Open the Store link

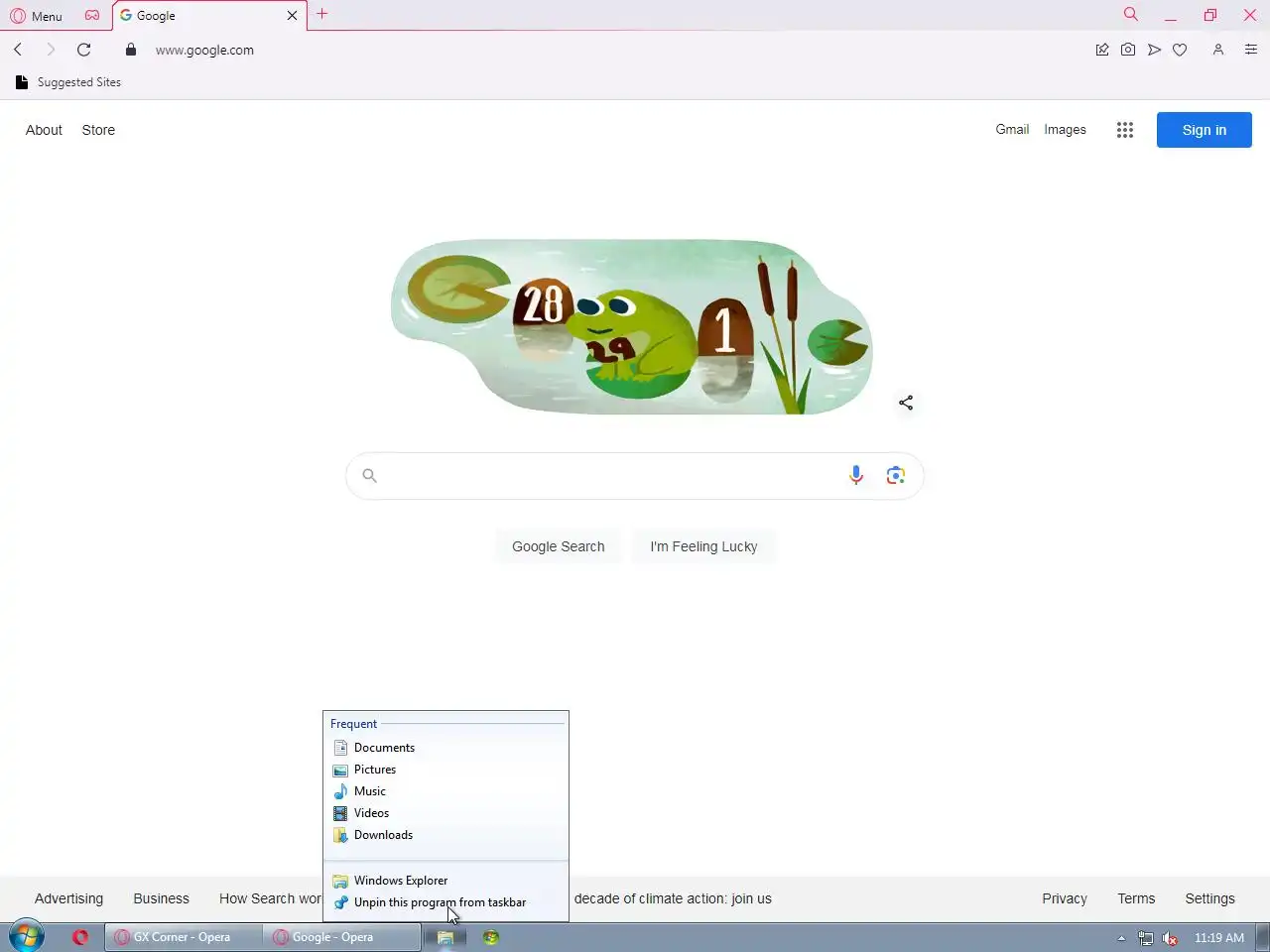pyautogui.click(x=98, y=130)
